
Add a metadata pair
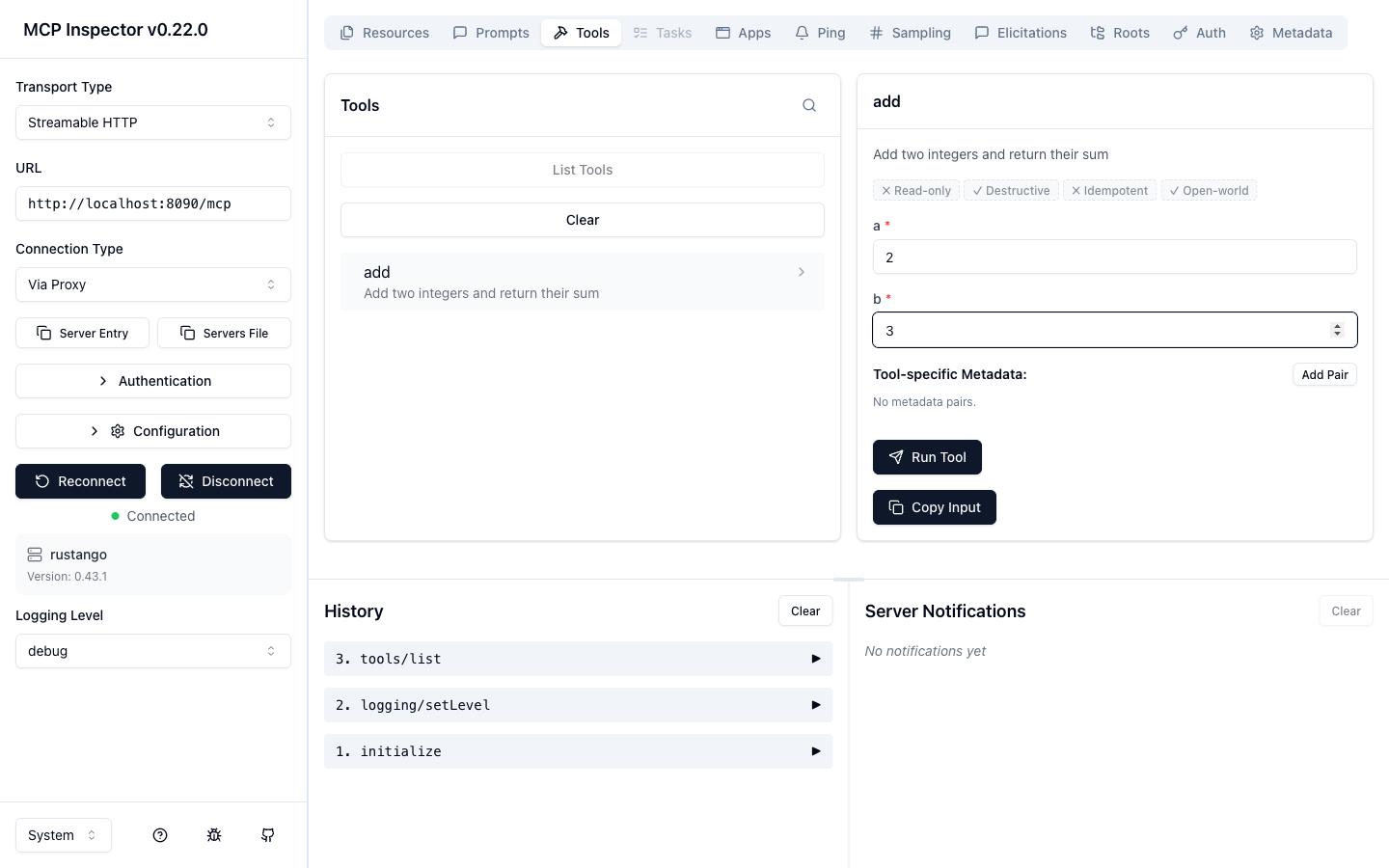pyautogui.click(x=1324, y=374)
